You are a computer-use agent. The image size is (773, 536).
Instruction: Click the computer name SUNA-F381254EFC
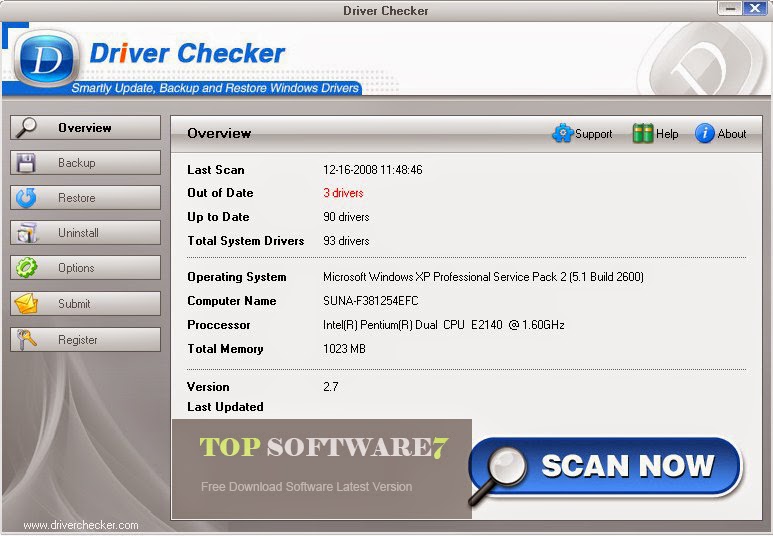coord(371,301)
